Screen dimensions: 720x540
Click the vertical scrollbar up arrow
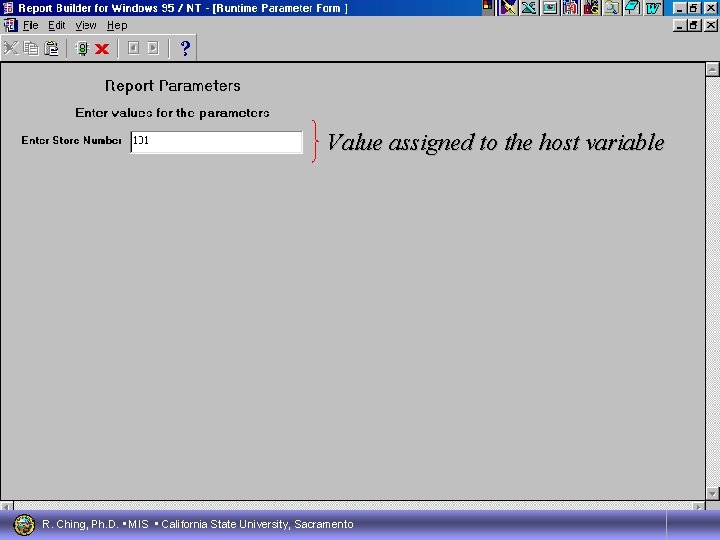712,69
